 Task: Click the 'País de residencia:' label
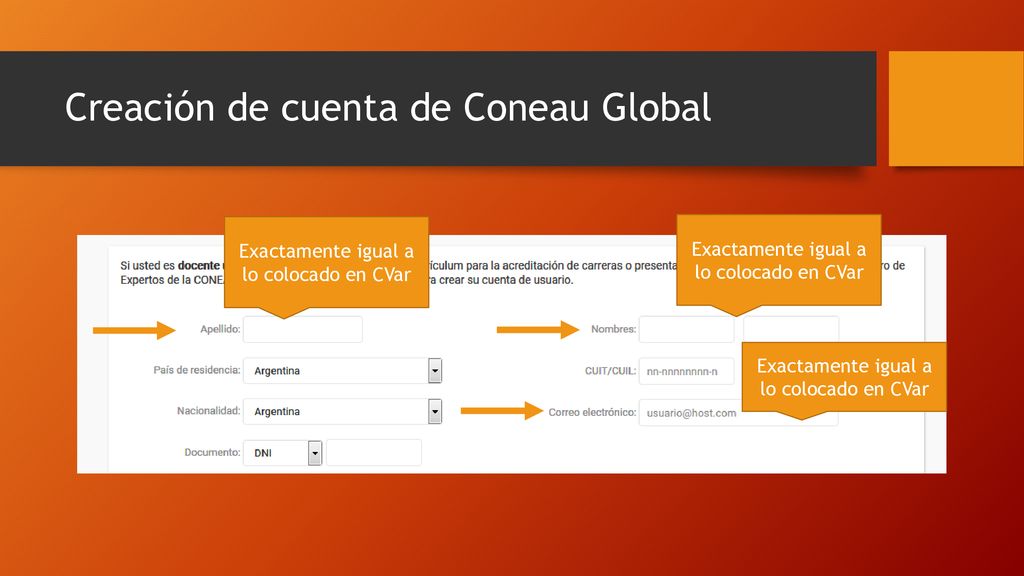coord(197,370)
